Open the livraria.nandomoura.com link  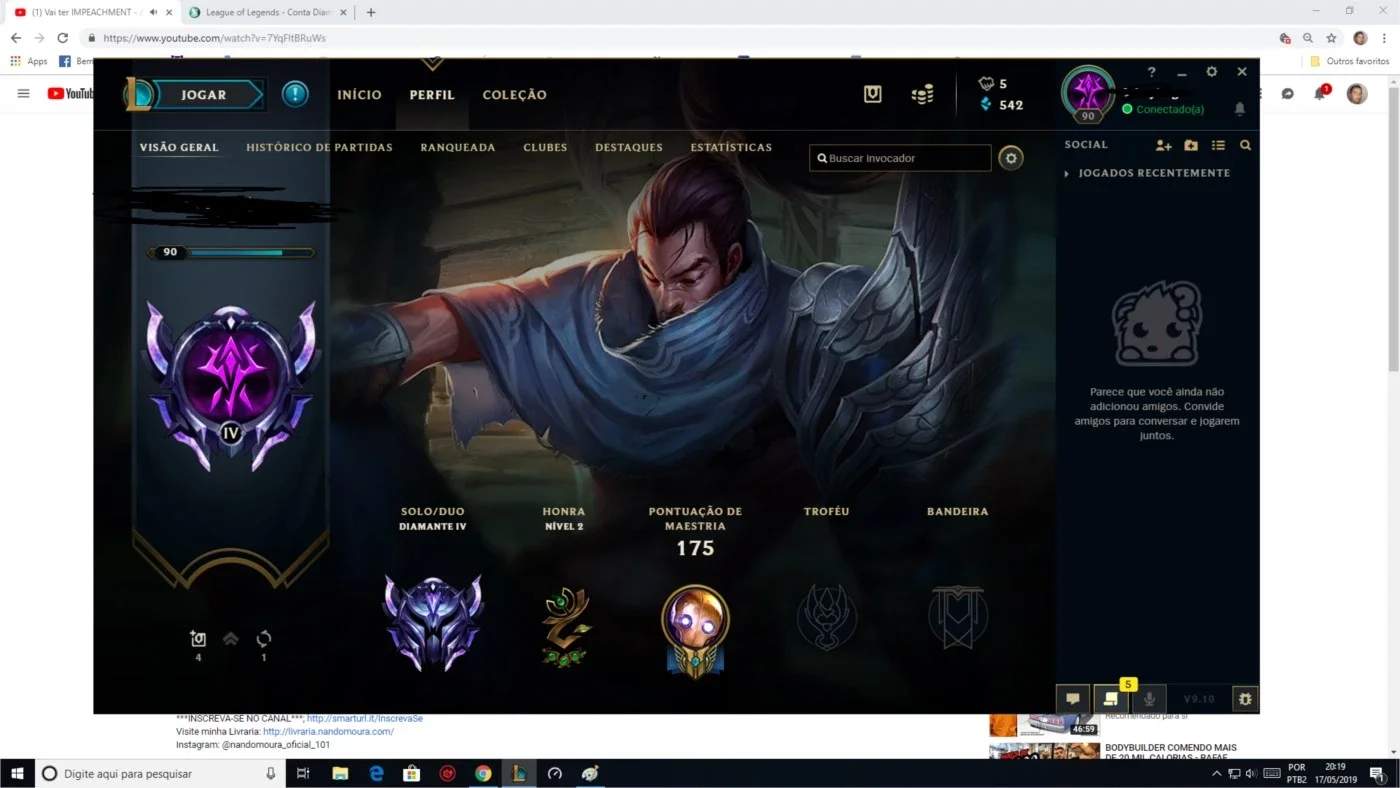pos(328,731)
